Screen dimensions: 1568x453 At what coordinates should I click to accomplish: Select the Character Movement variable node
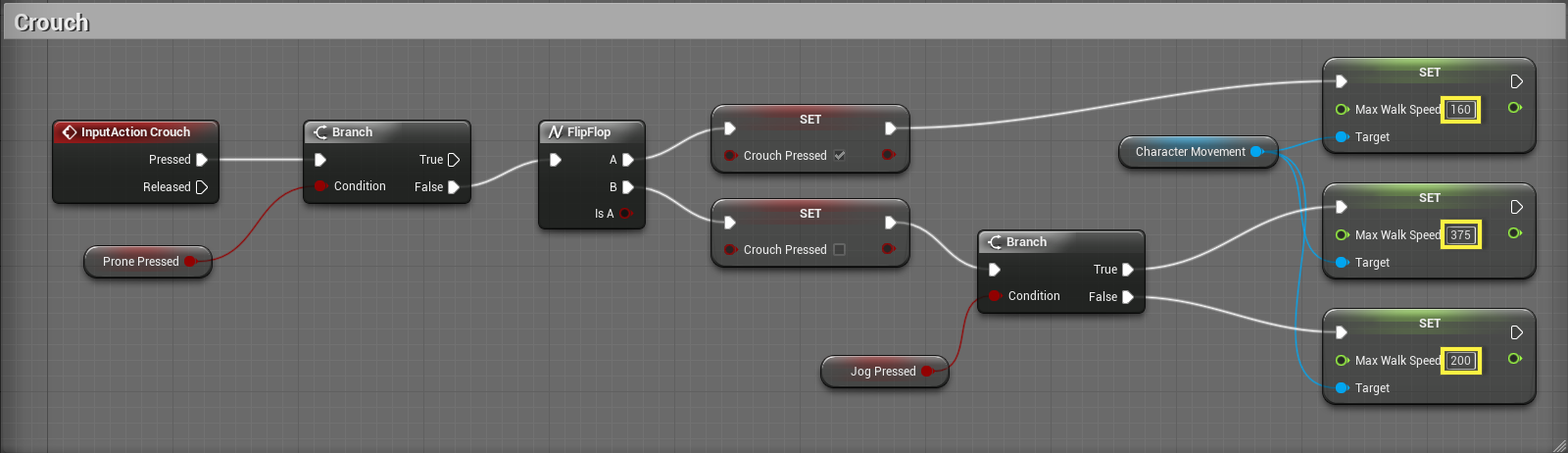click(1199, 152)
